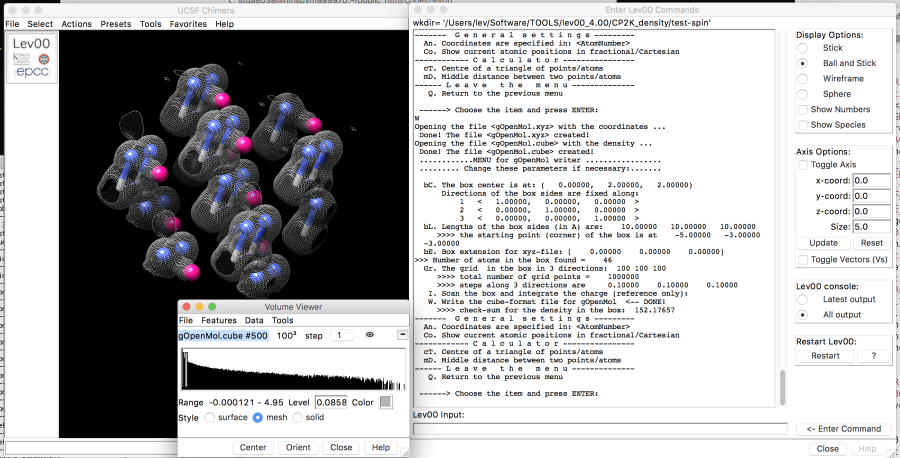Click the histogram threshold marker

tap(185, 371)
